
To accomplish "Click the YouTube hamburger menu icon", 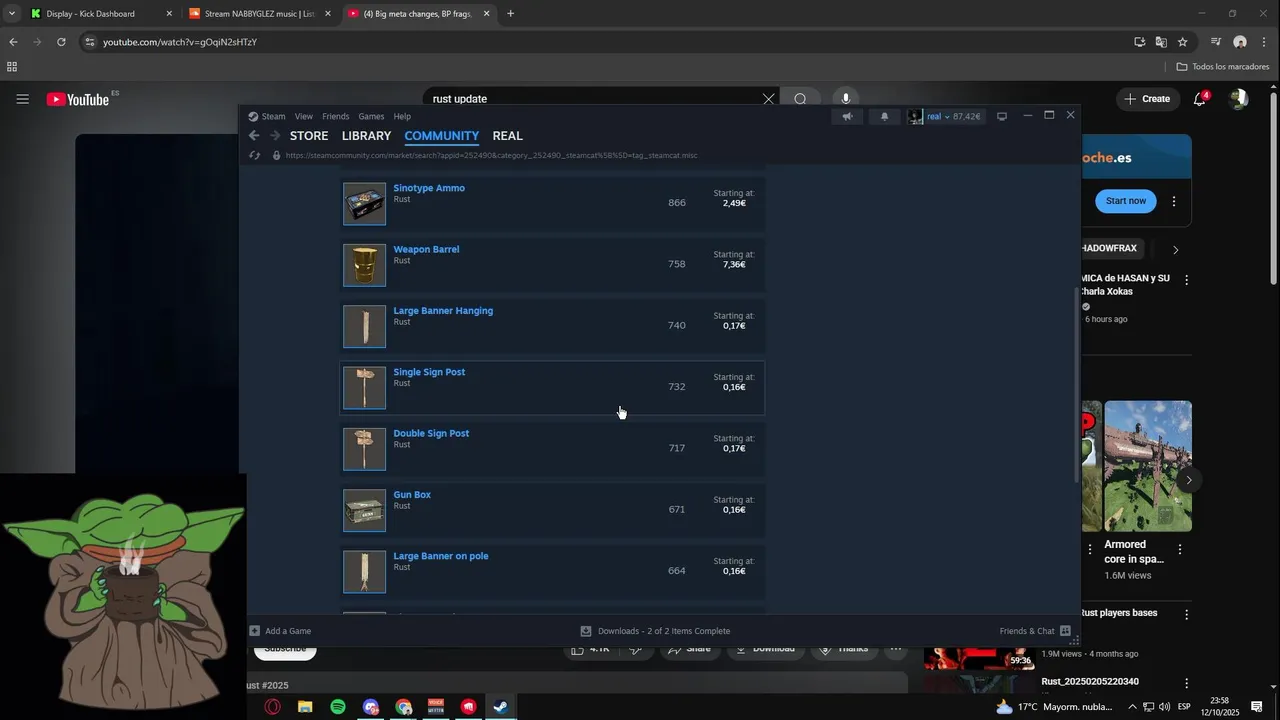I will (22, 99).
